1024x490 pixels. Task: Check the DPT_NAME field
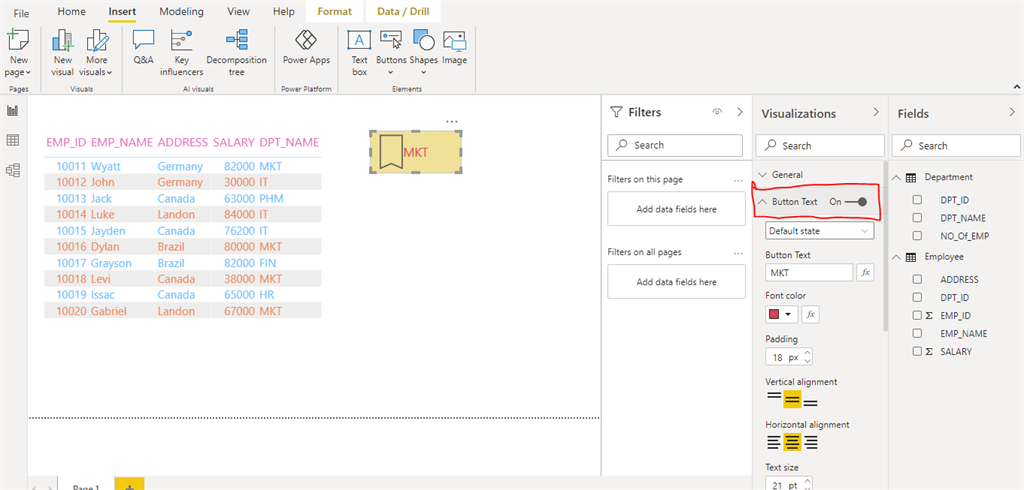pyautogui.click(x=918, y=218)
